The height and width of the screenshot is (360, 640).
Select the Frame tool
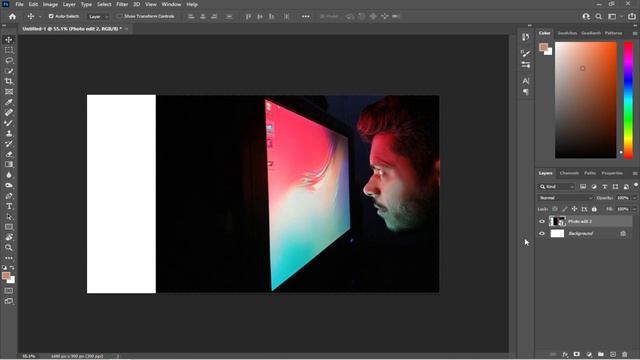9,92
